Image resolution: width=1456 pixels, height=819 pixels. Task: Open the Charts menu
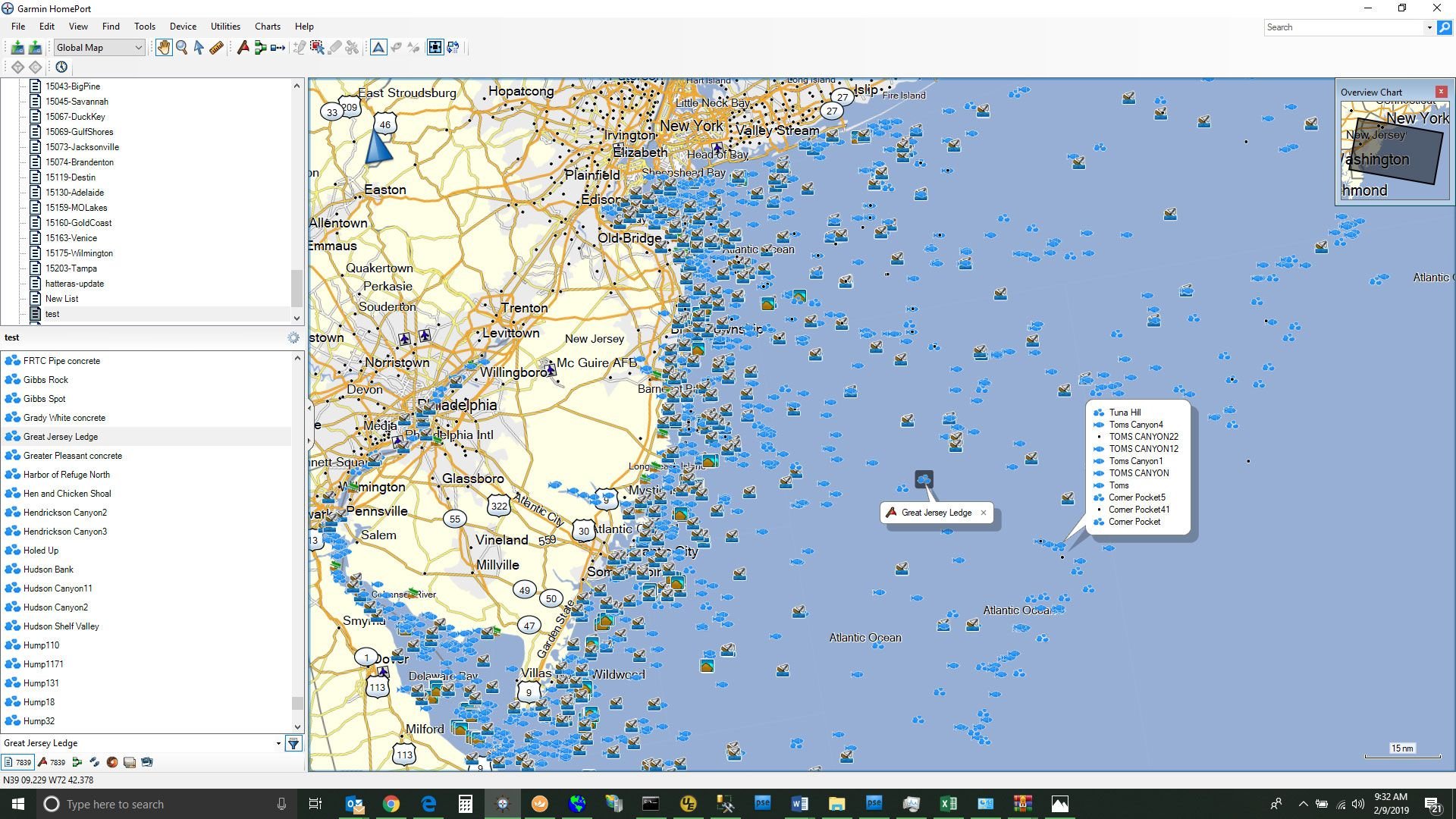267,27
